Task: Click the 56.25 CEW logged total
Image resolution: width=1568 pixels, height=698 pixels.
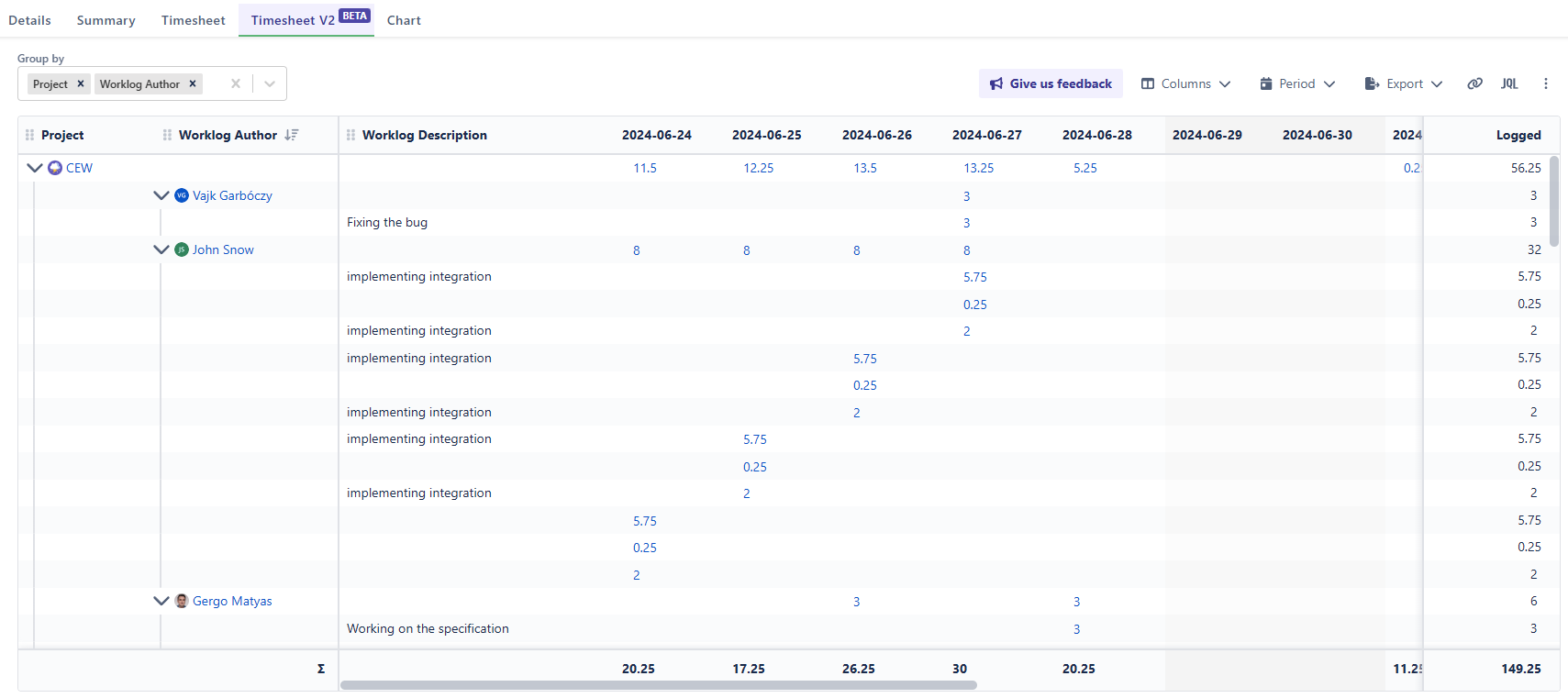Action: pos(1526,168)
